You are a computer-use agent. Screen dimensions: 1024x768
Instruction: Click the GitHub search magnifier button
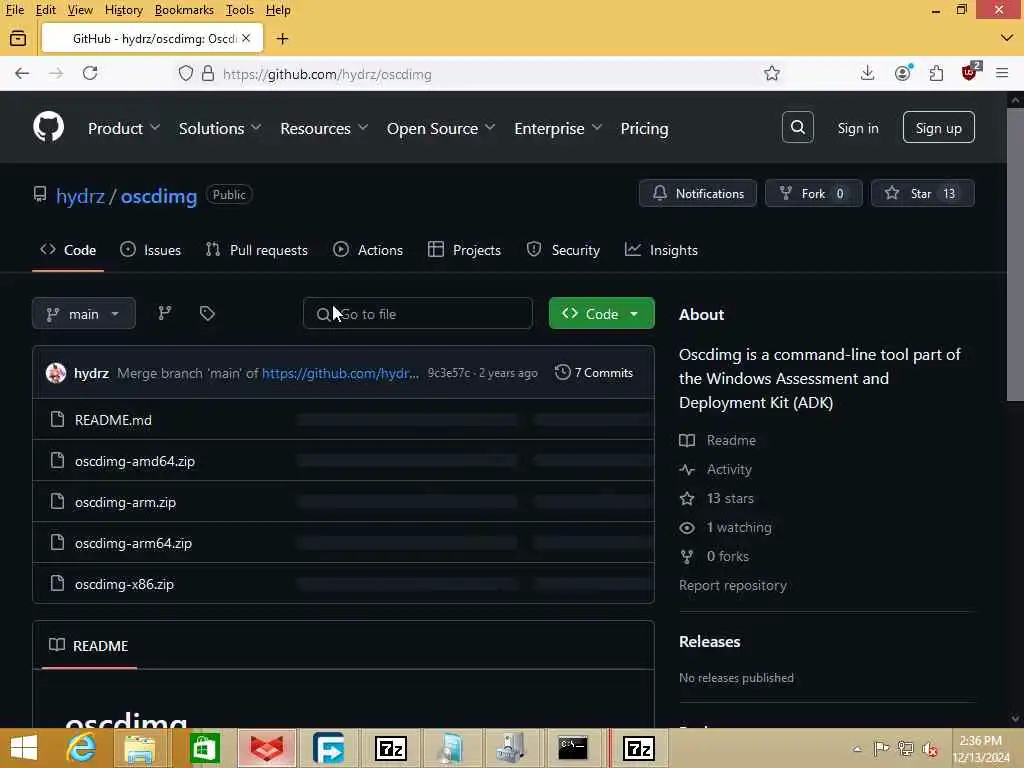[x=797, y=127]
